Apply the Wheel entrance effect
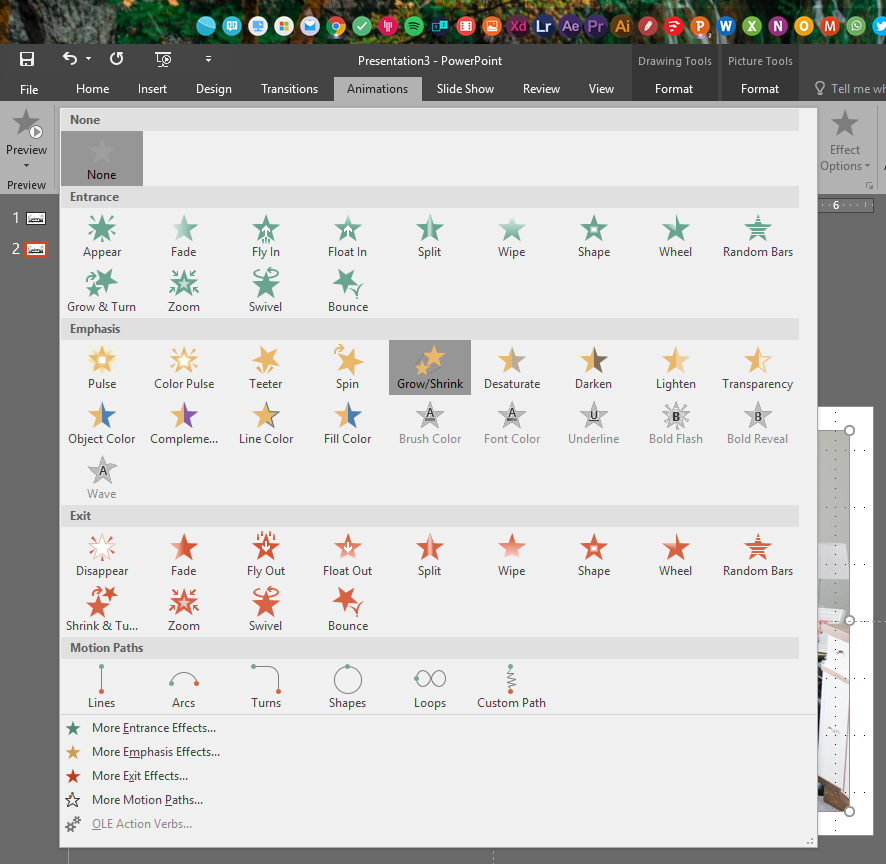 click(x=675, y=236)
